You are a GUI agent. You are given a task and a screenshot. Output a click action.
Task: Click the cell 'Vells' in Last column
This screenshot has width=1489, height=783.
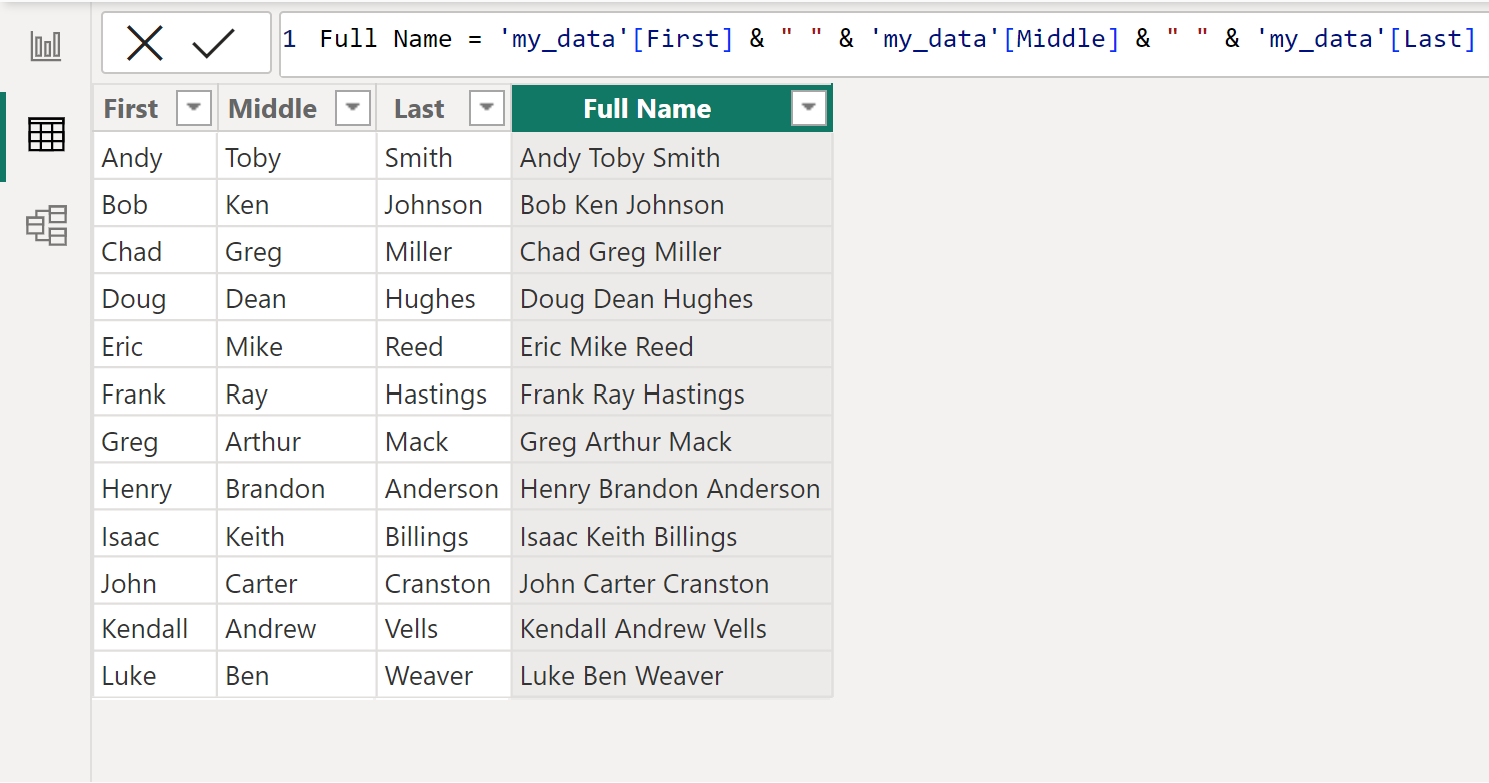click(x=444, y=628)
